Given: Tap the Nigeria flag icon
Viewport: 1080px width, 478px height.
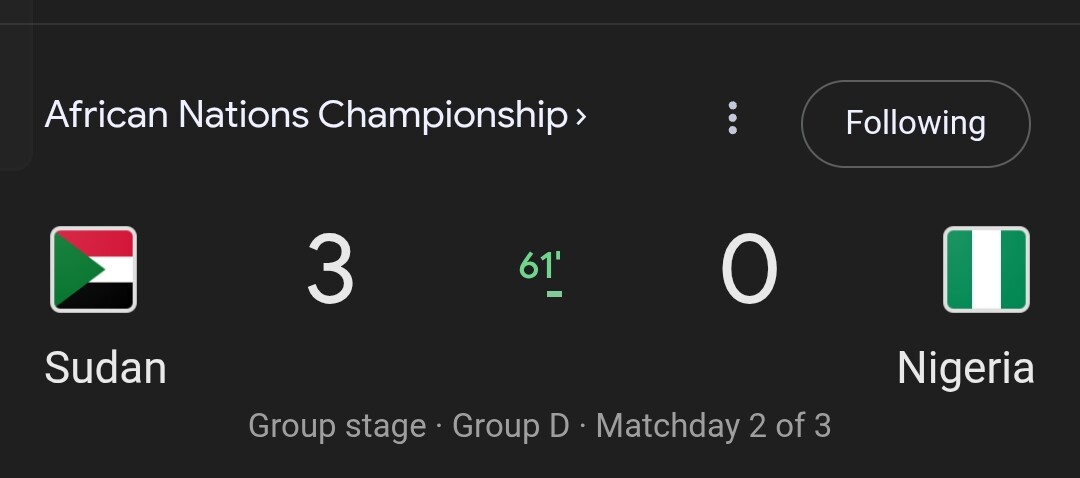Looking at the screenshot, I should (x=986, y=269).
